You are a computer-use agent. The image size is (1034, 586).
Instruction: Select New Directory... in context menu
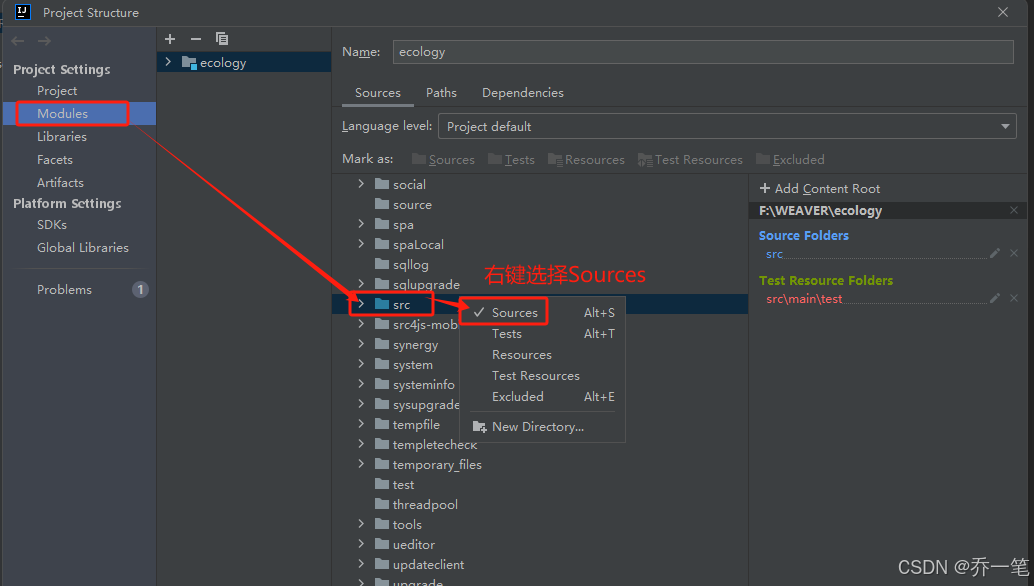[542, 426]
